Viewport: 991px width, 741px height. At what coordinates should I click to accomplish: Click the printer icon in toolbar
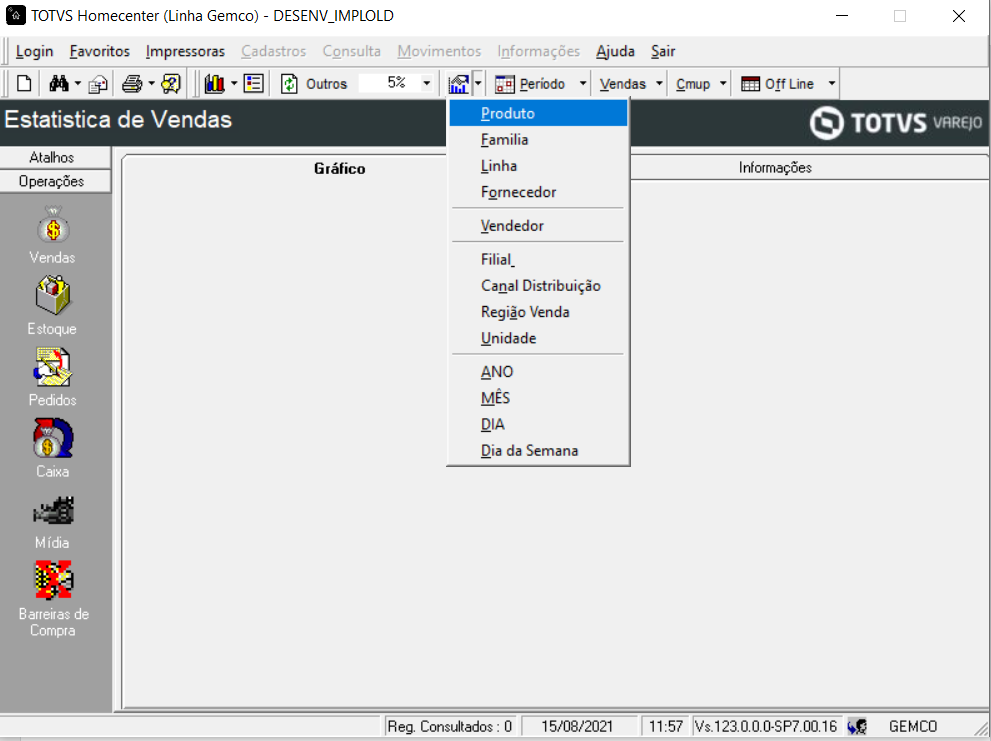(132, 83)
